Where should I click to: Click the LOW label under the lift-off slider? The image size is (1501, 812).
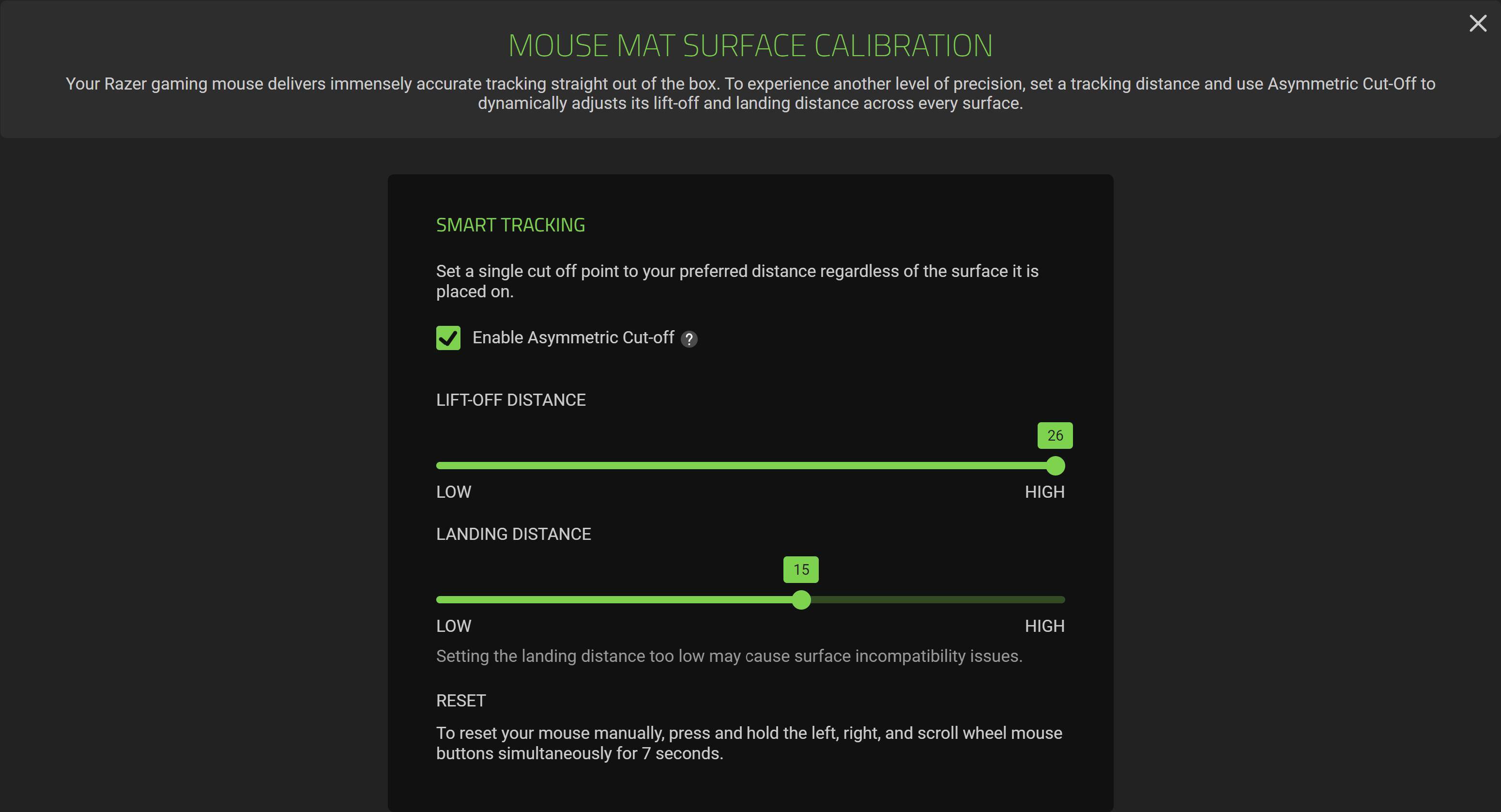453,492
